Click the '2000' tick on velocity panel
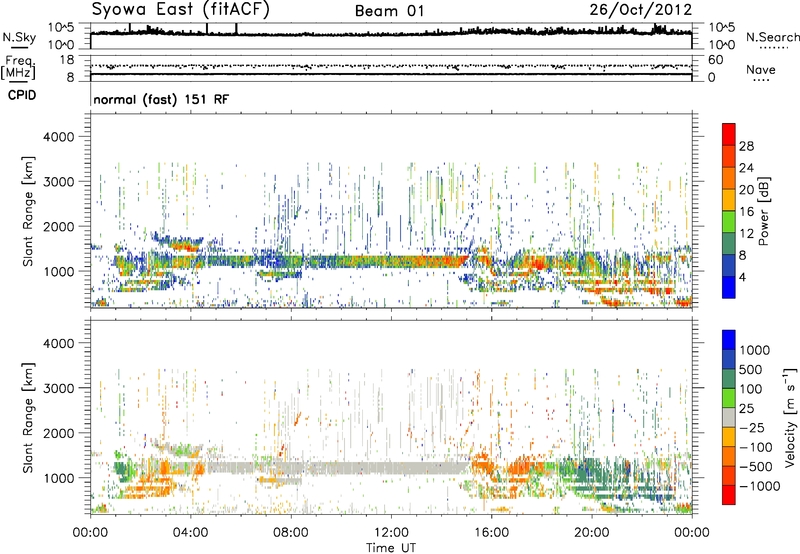Image resolution: width=800 pixels, height=554 pixels. [x=58, y=433]
